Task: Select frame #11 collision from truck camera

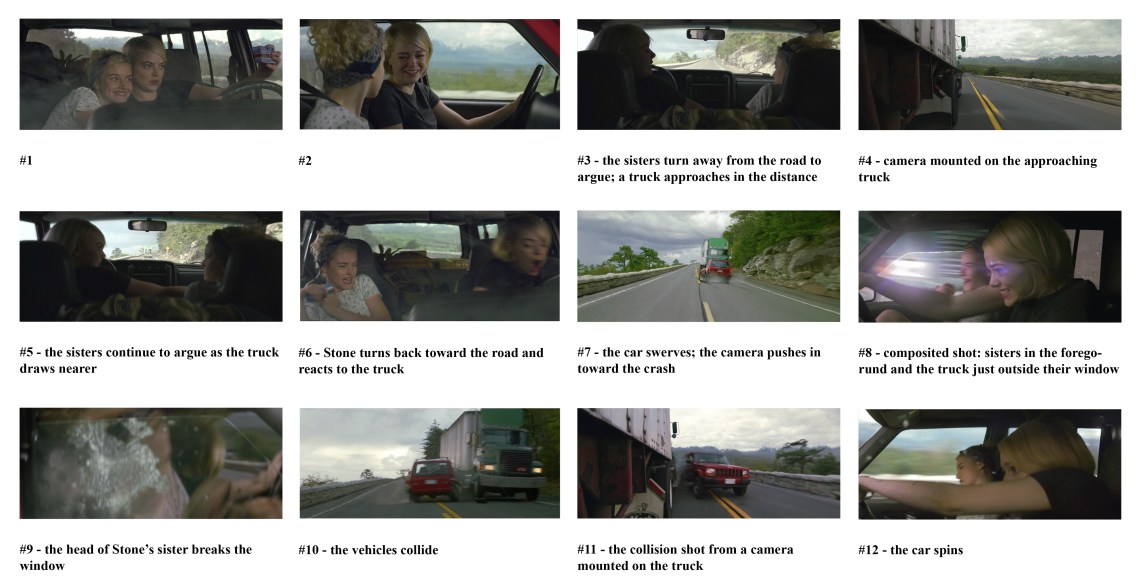Action: point(708,463)
